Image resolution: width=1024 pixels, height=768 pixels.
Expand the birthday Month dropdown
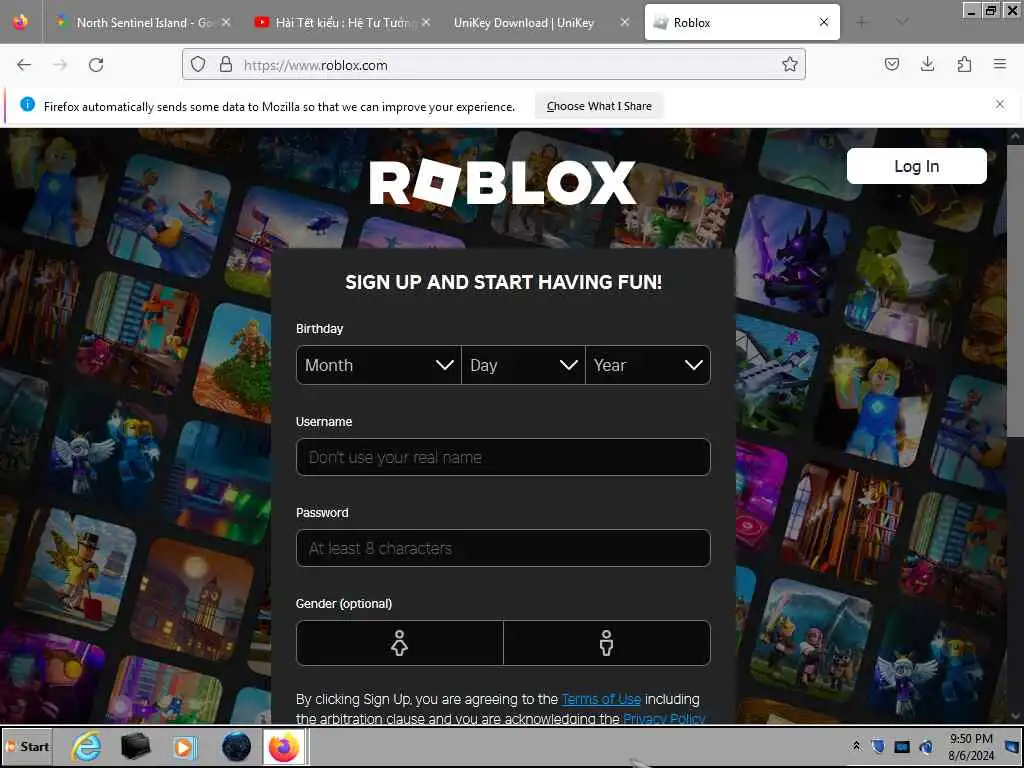(379, 365)
